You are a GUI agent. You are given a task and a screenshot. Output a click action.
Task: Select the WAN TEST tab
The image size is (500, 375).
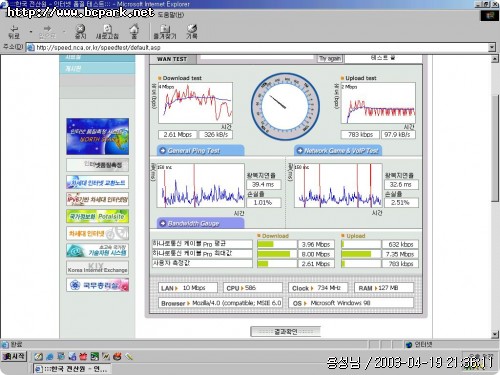pos(172,59)
